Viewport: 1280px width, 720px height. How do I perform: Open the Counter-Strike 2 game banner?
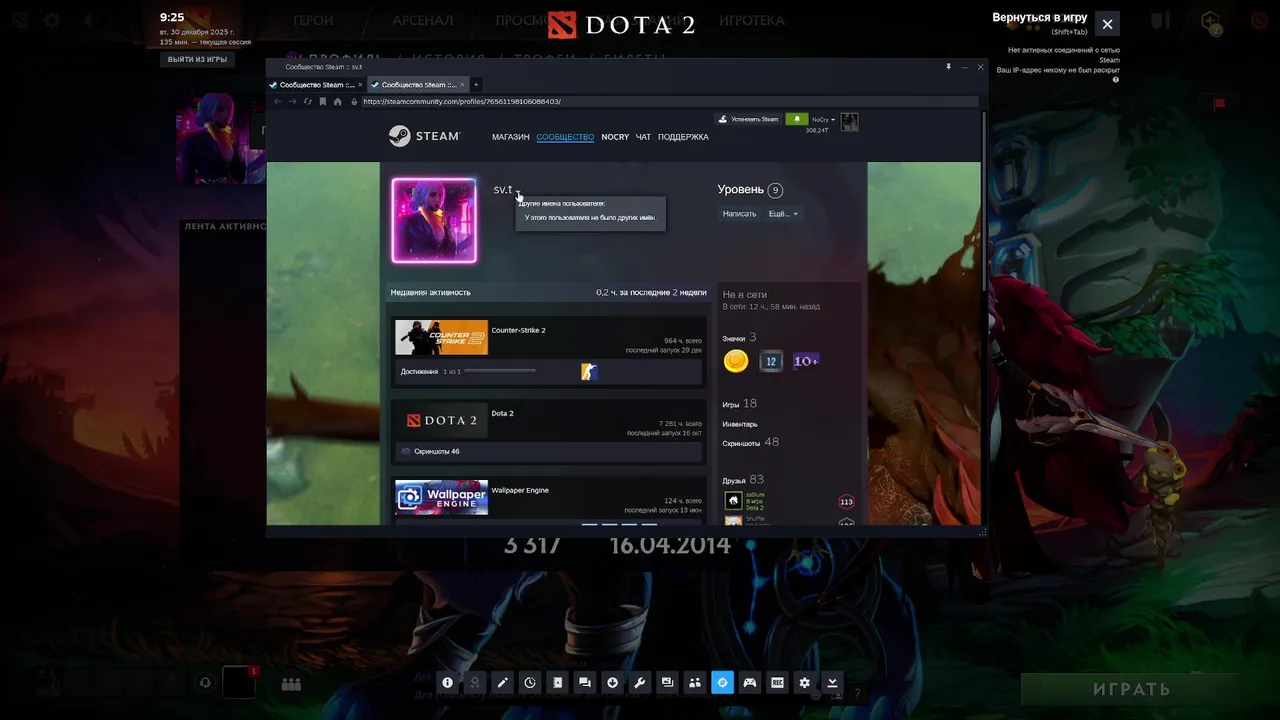coord(441,337)
